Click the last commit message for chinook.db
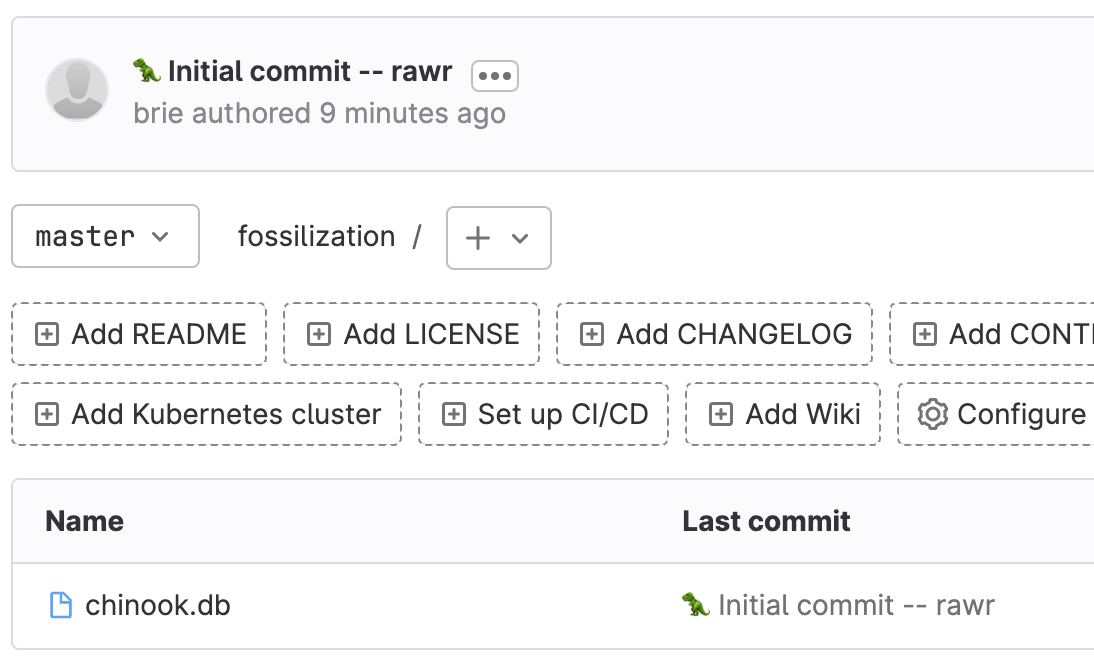1094x670 pixels. point(856,605)
